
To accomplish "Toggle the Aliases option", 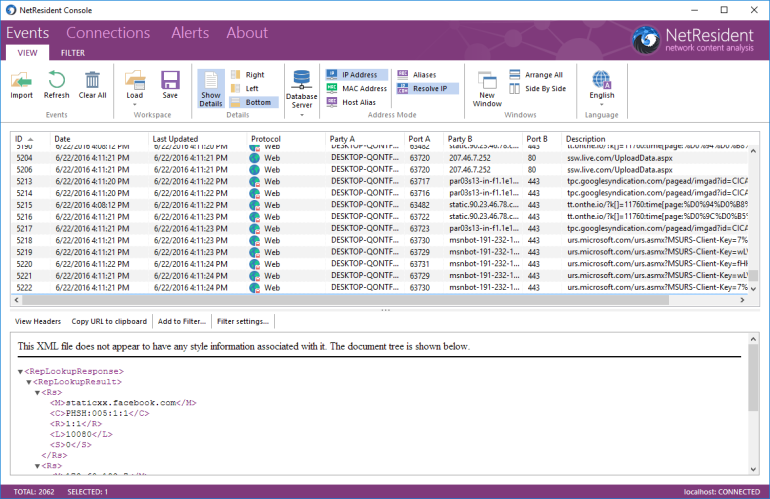I will tap(416, 75).
